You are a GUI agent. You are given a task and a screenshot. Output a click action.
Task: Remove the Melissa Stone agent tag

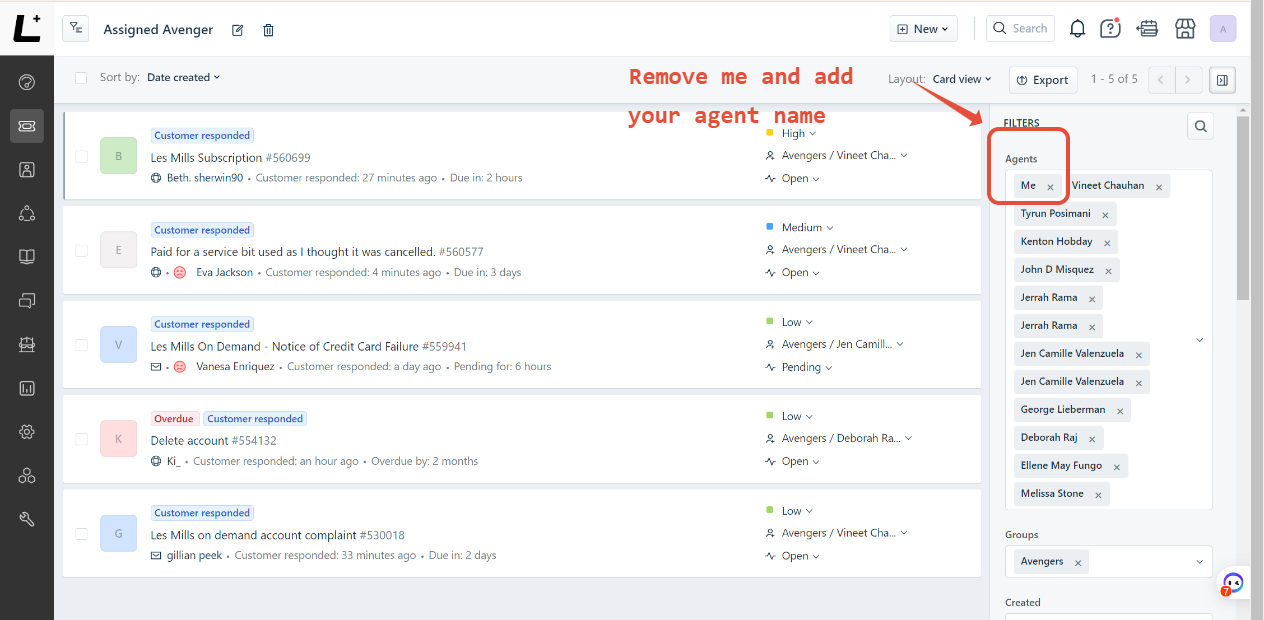1098,495
